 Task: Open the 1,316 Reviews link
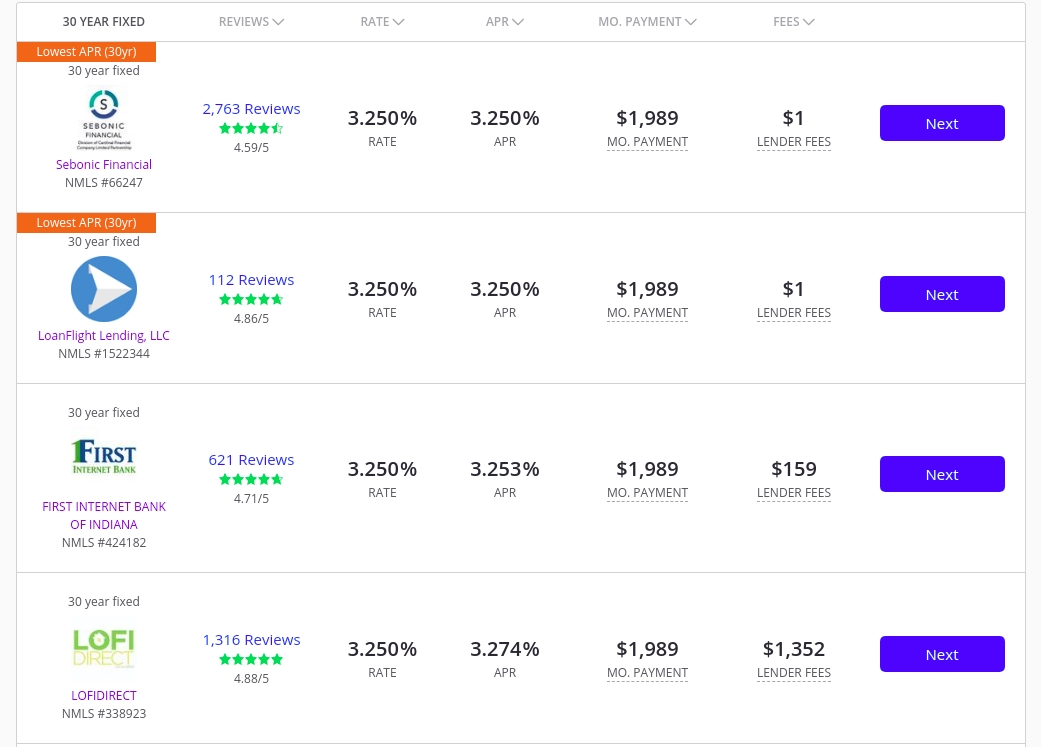click(251, 640)
